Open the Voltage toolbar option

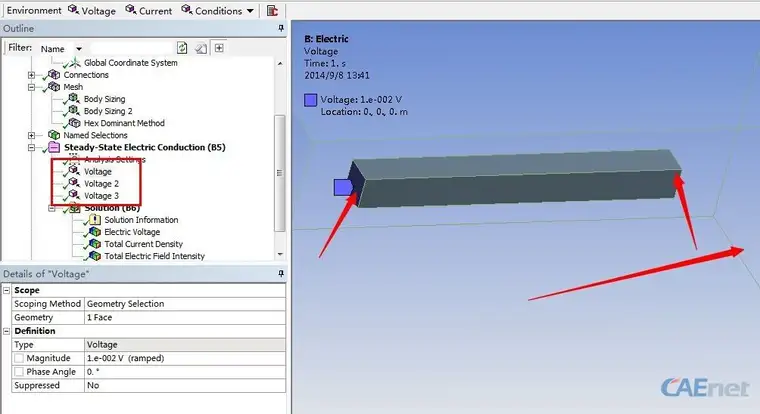pyautogui.click(x=92, y=10)
